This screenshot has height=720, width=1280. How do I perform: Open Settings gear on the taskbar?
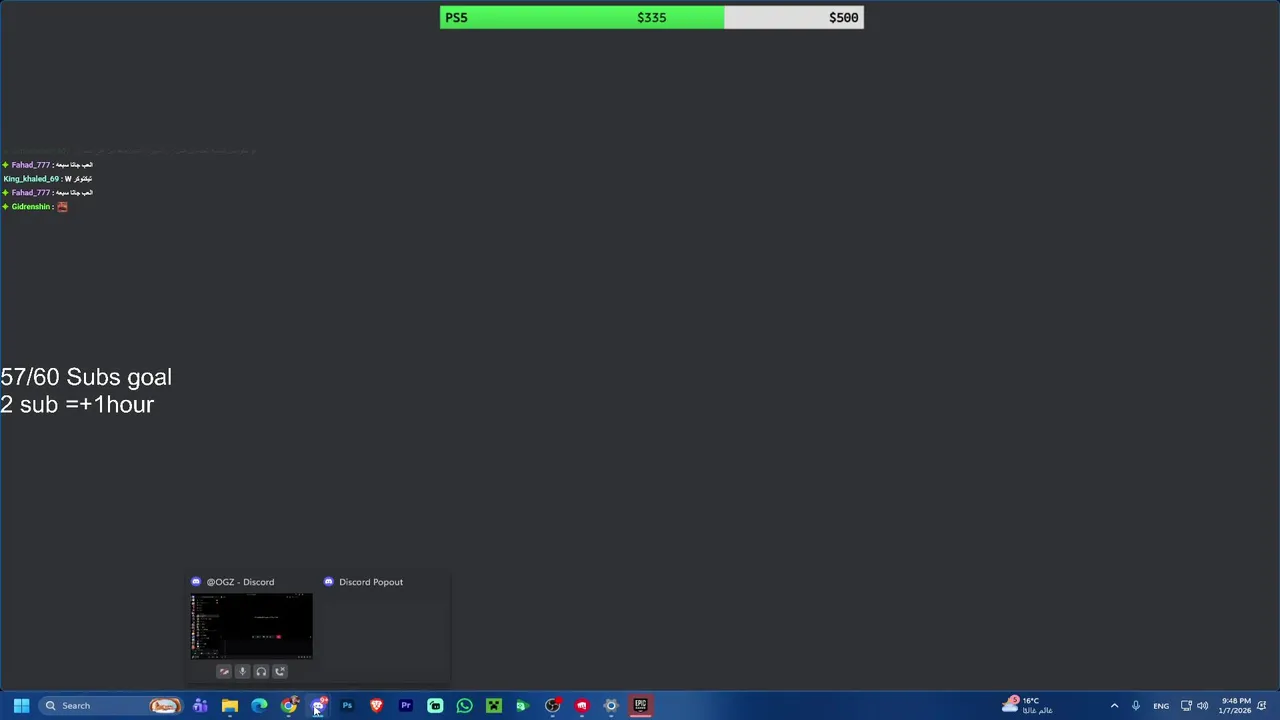point(611,706)
